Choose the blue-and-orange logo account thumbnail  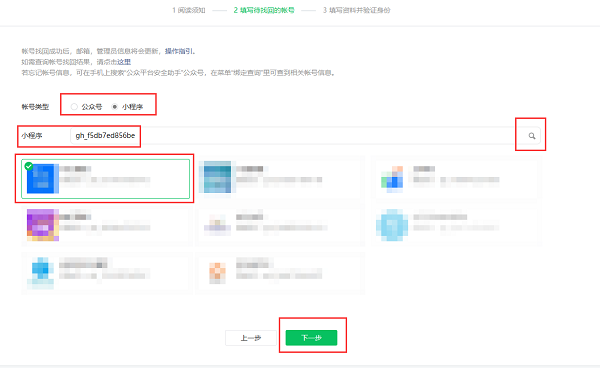tap(392, 179)
